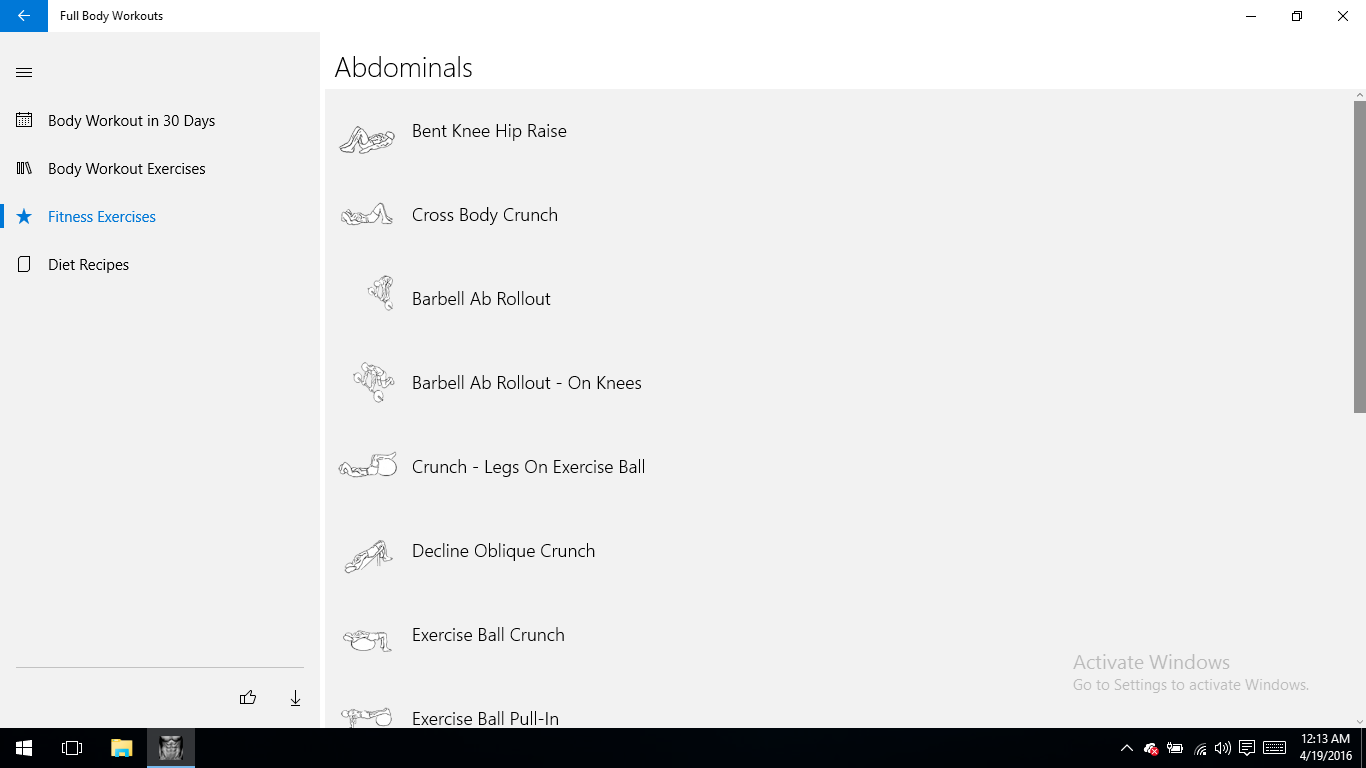Click the thumbs-up like icon
This screenshot has height=768, width=1366.
248,698
